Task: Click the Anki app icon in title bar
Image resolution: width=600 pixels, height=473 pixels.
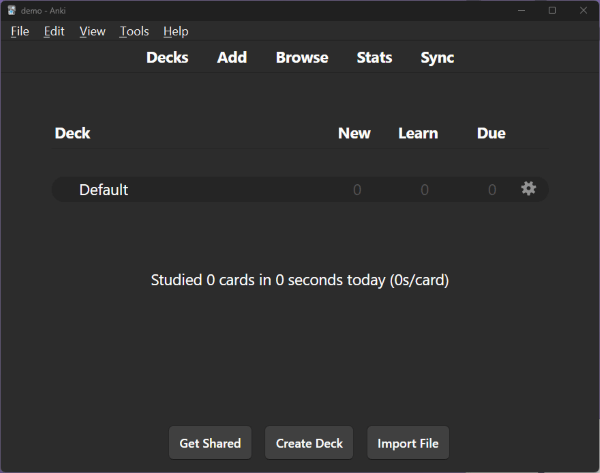Action: pos(11,10)
